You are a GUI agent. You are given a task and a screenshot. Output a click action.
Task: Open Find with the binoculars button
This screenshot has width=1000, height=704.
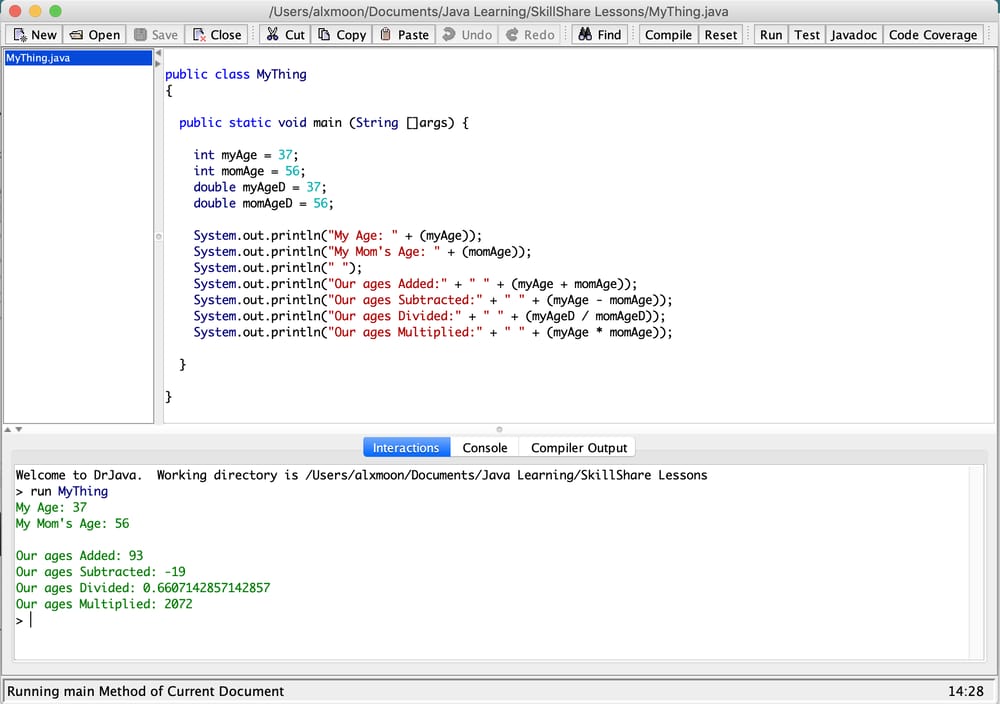599,34
